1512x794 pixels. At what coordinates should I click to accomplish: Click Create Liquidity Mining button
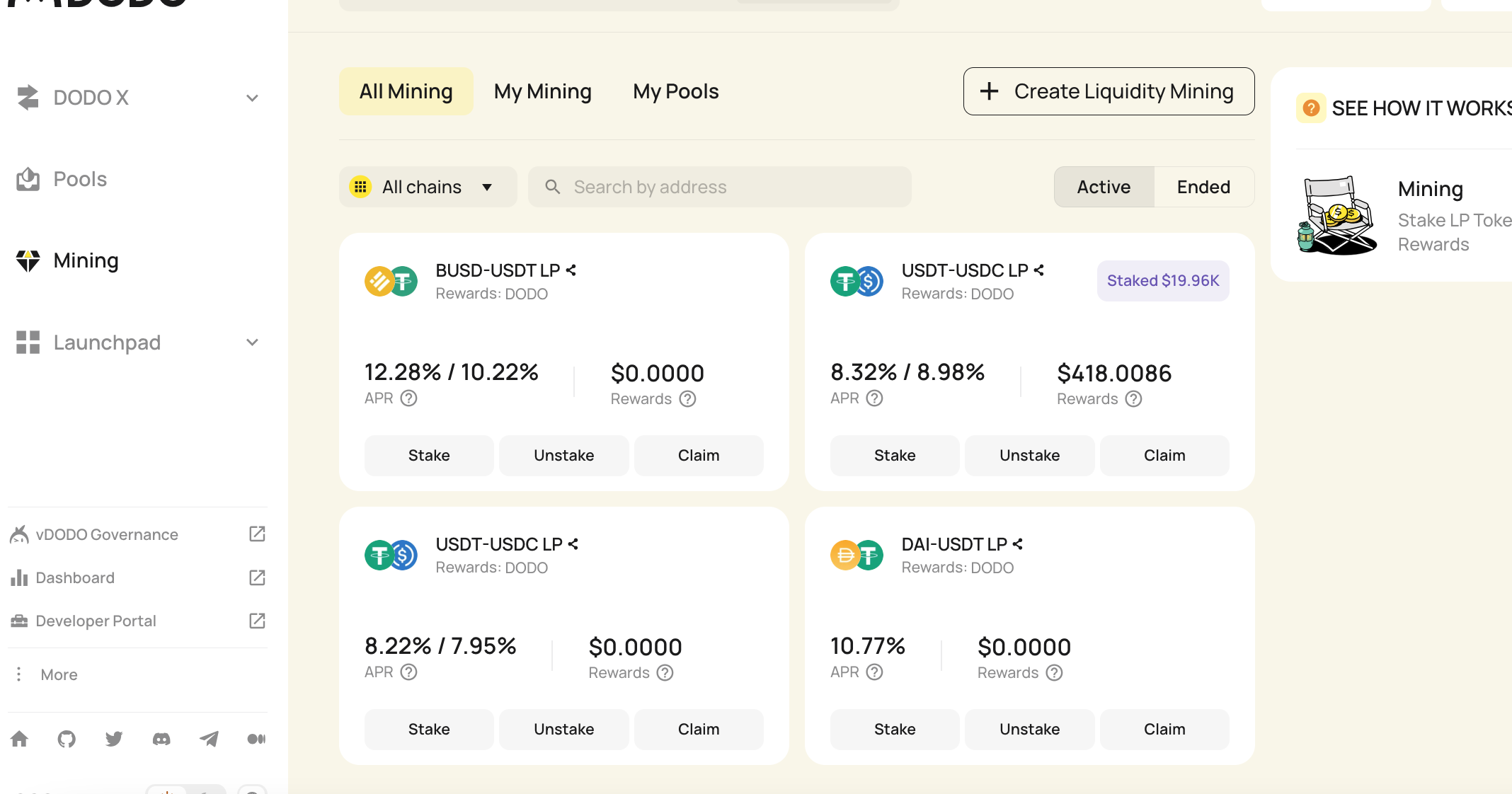pos(1108,91)
